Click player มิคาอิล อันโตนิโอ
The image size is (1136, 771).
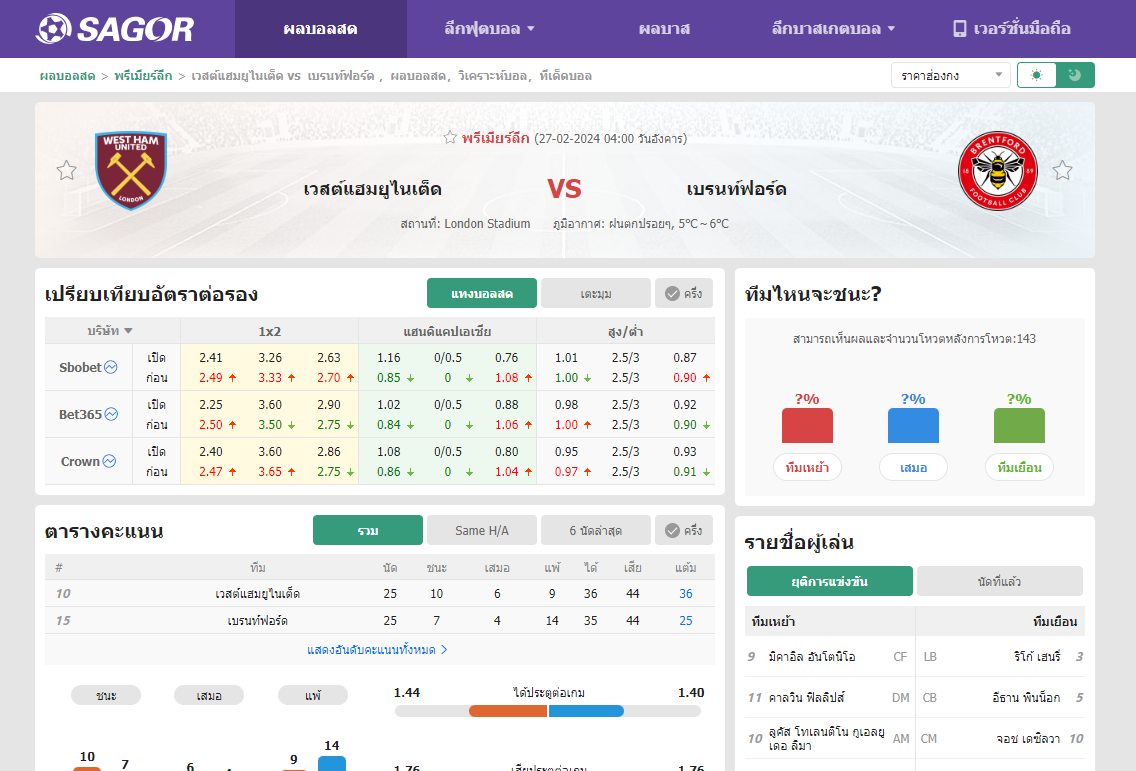point(811,657)
